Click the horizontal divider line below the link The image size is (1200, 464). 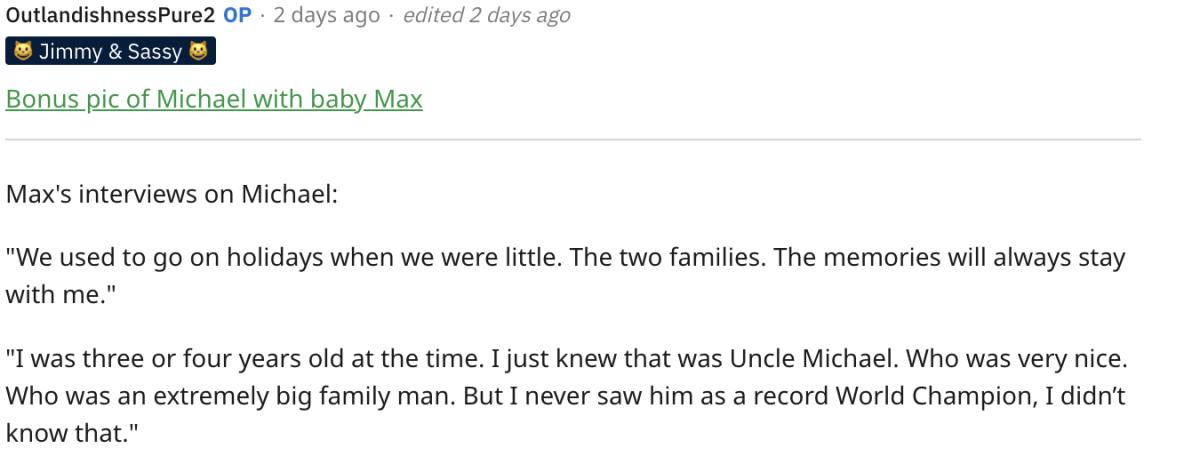coord(573,140)
